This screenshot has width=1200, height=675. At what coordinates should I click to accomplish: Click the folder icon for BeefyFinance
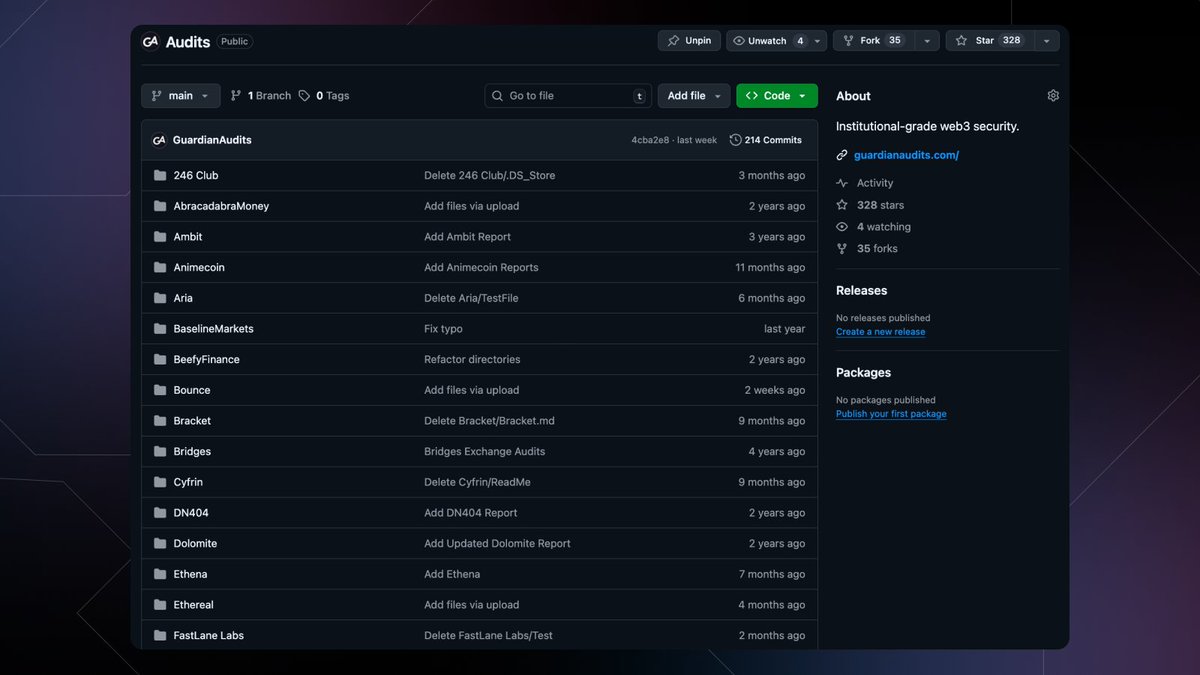coord(160,359)
